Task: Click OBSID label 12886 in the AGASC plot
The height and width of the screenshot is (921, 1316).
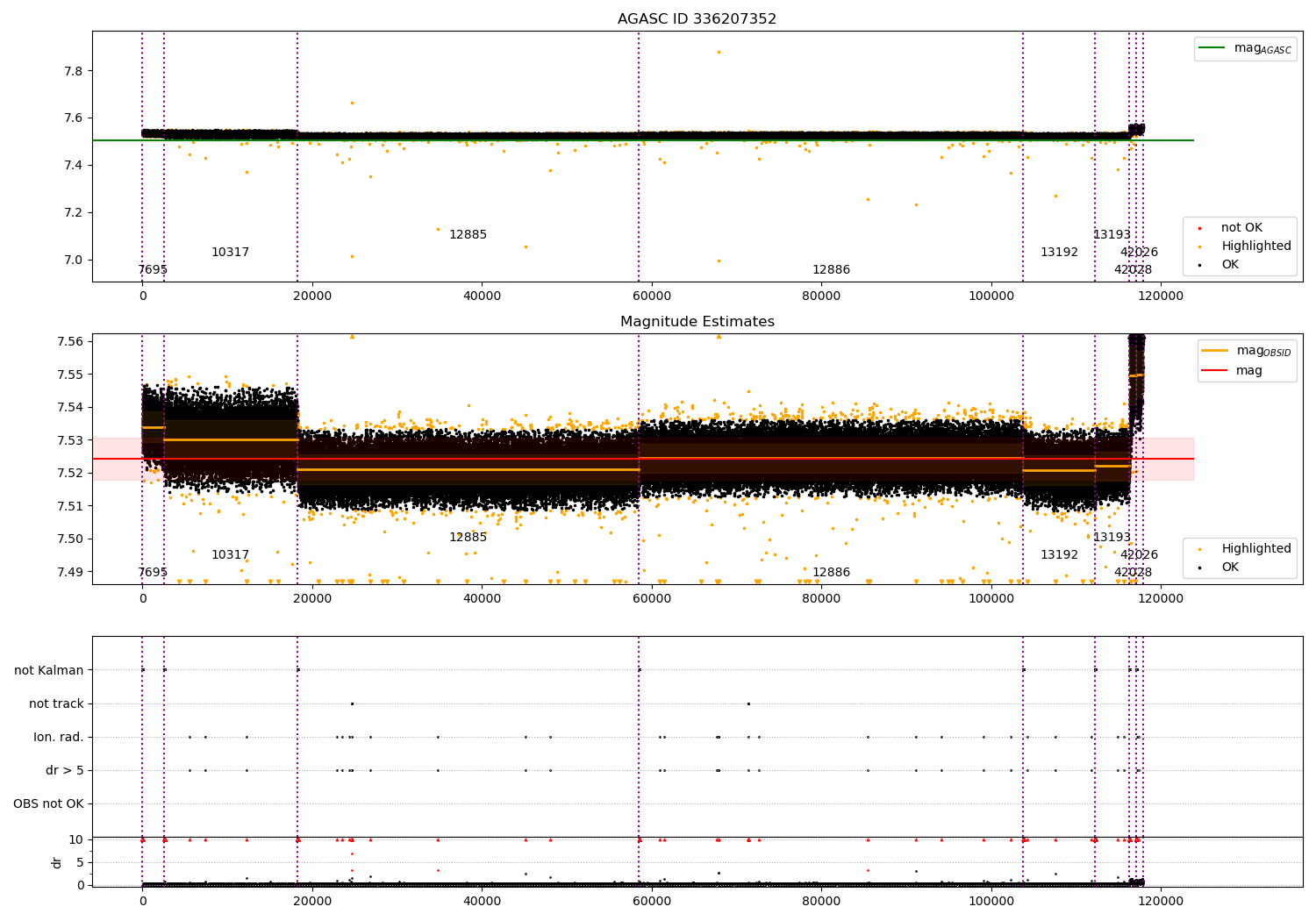Action: (831, 270)
